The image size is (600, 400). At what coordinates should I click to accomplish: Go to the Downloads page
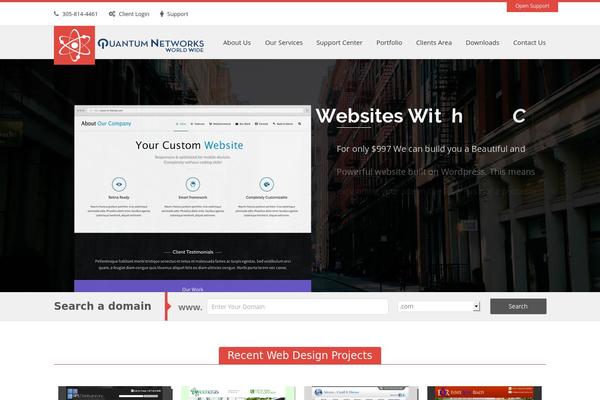point(482,42)
